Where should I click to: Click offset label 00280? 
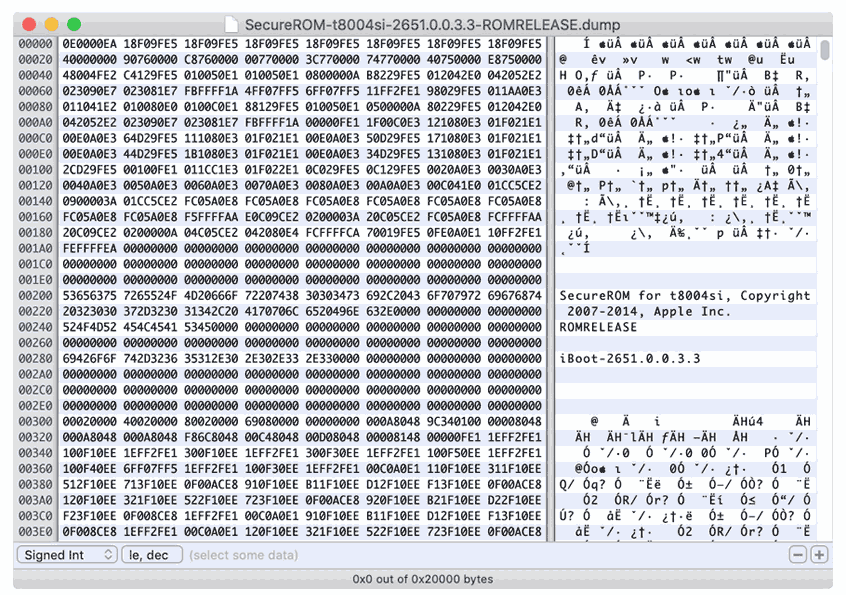click(x=36, y=359)
